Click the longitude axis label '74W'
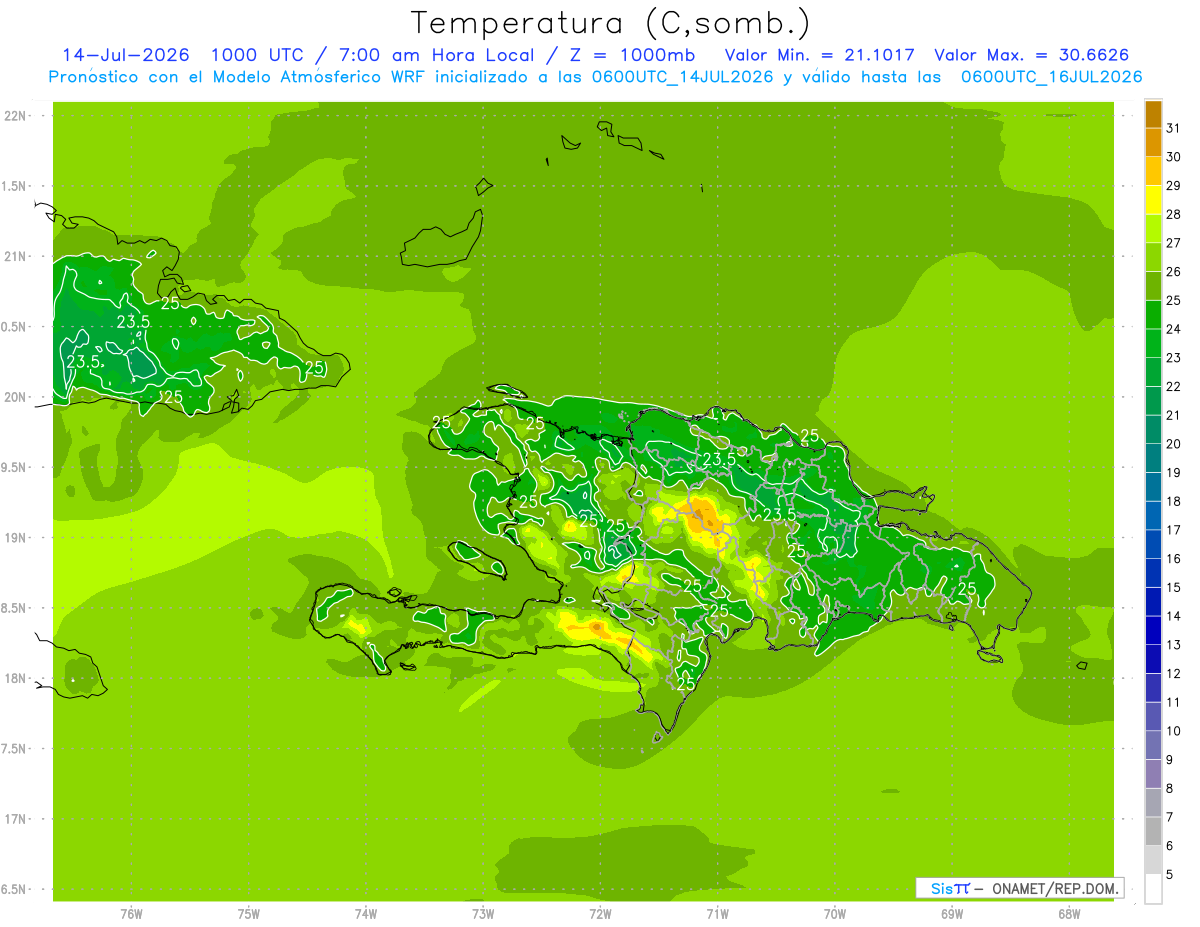This screenshot has width=1200, height=927. tap(366, 913)
